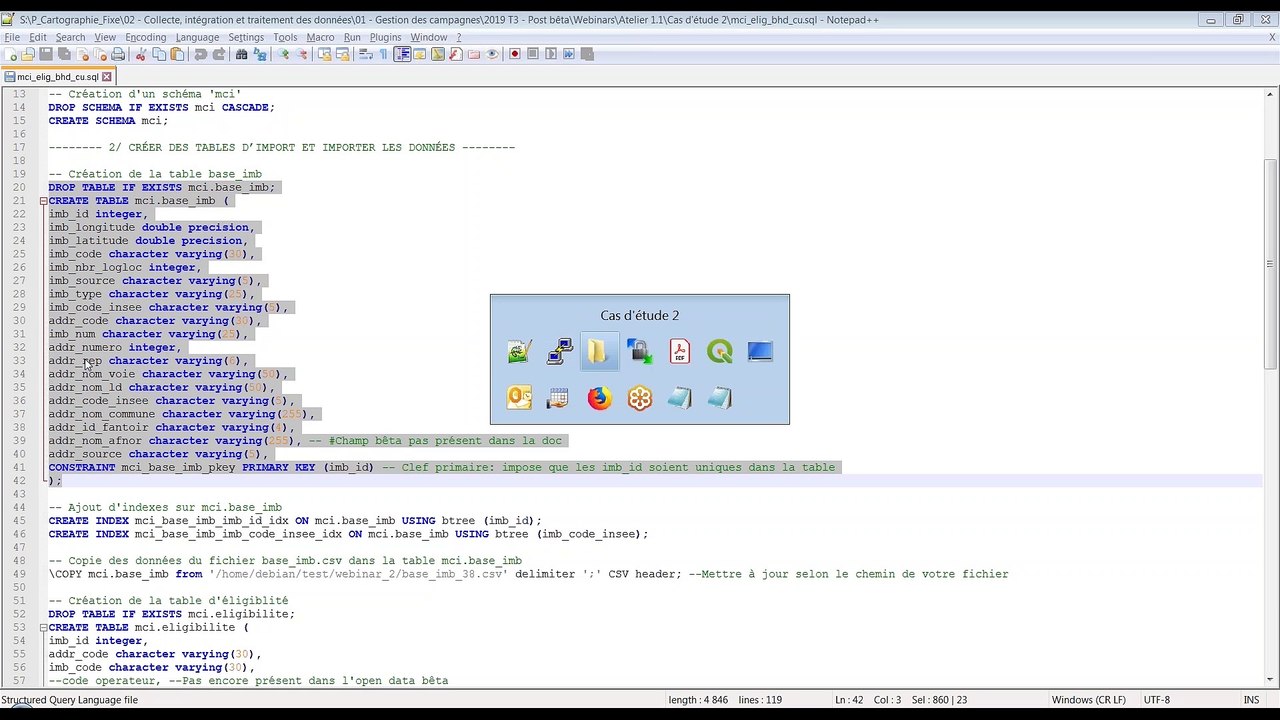Viewport: 1280px width, 720px height.
Task: Open the Edit menu
Action: (x=38, y=37)
